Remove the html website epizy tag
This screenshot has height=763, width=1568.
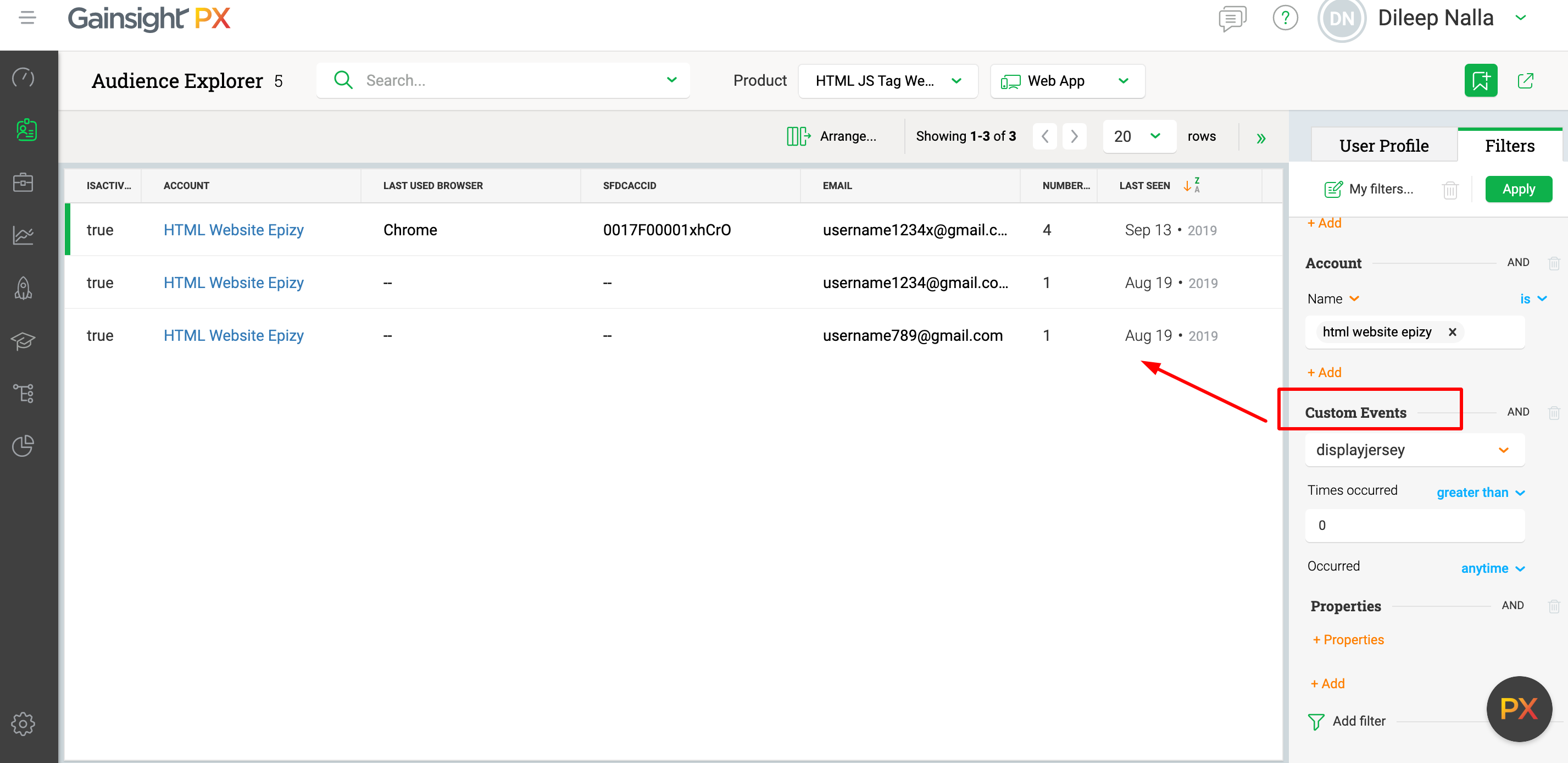click(x=1452, y=332)
